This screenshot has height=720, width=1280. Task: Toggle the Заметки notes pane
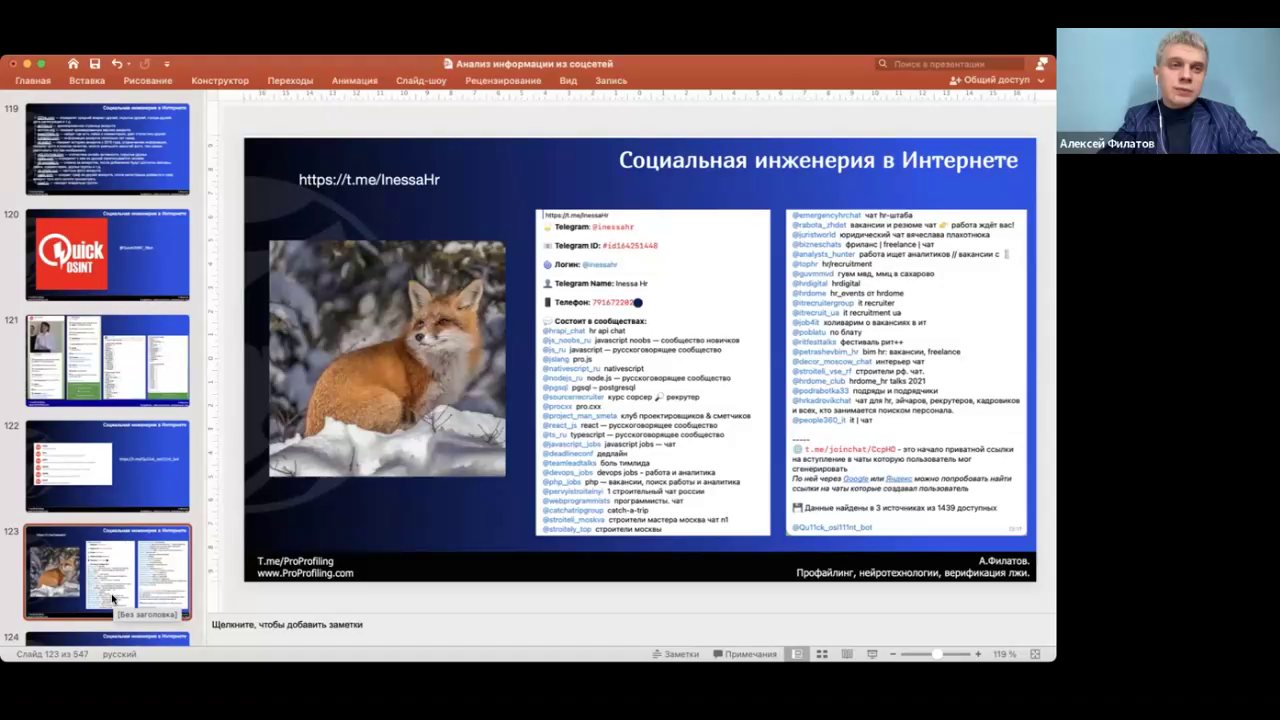(675, 654)
